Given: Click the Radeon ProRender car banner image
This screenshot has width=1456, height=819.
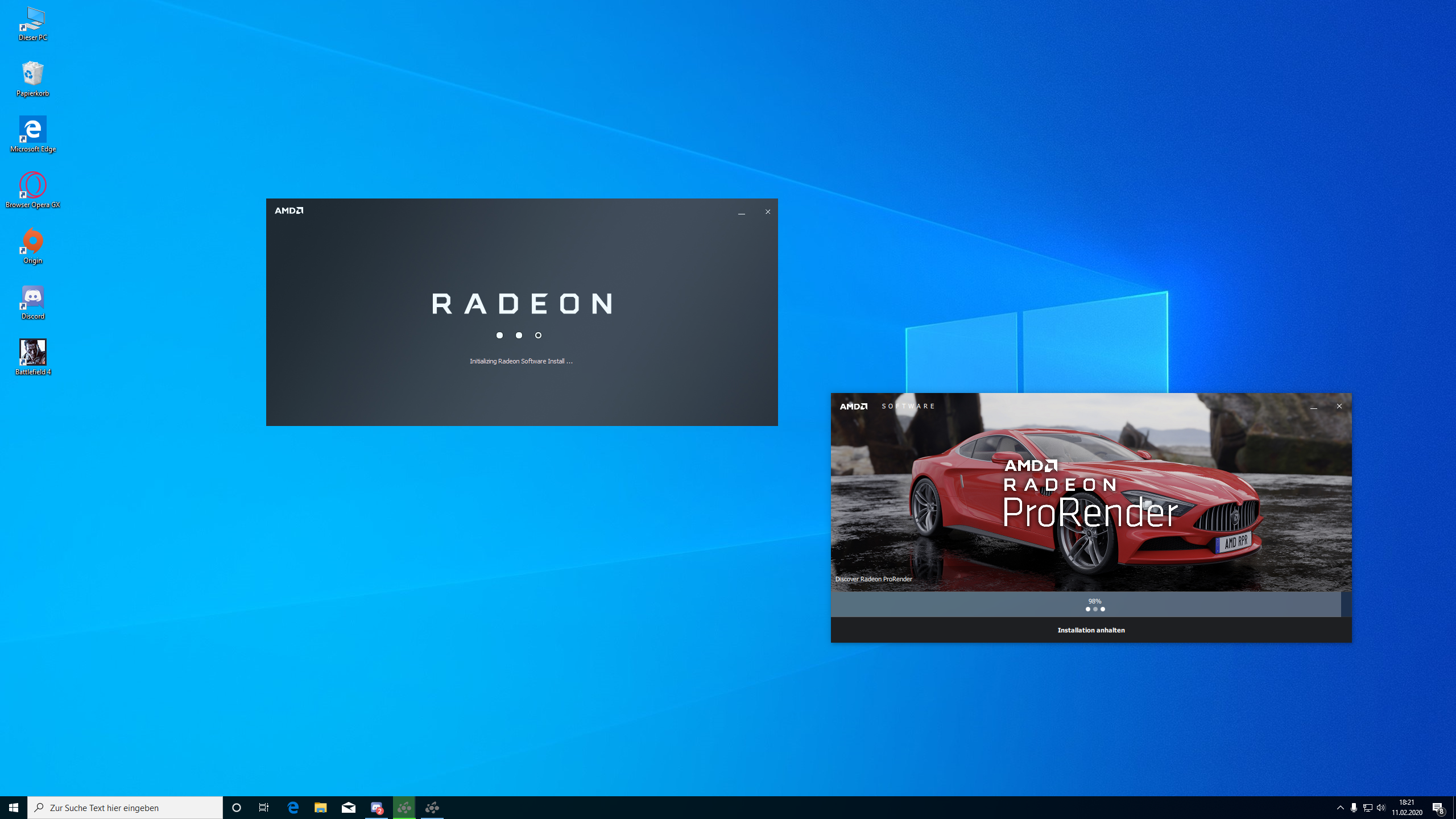Looking at the screenshot, I should coord(1091,493).
